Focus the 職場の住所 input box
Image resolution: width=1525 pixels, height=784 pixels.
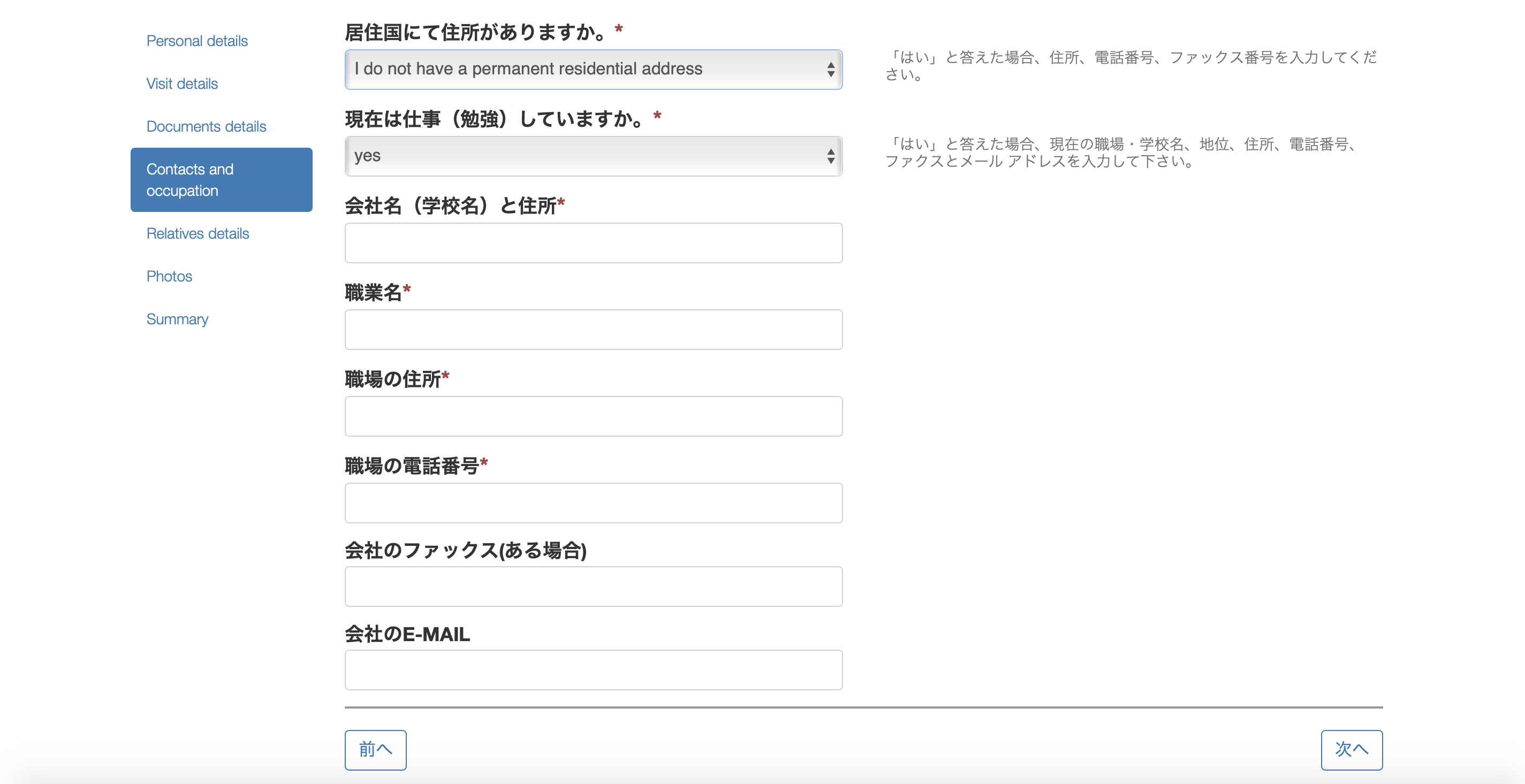tap(593, 416)
